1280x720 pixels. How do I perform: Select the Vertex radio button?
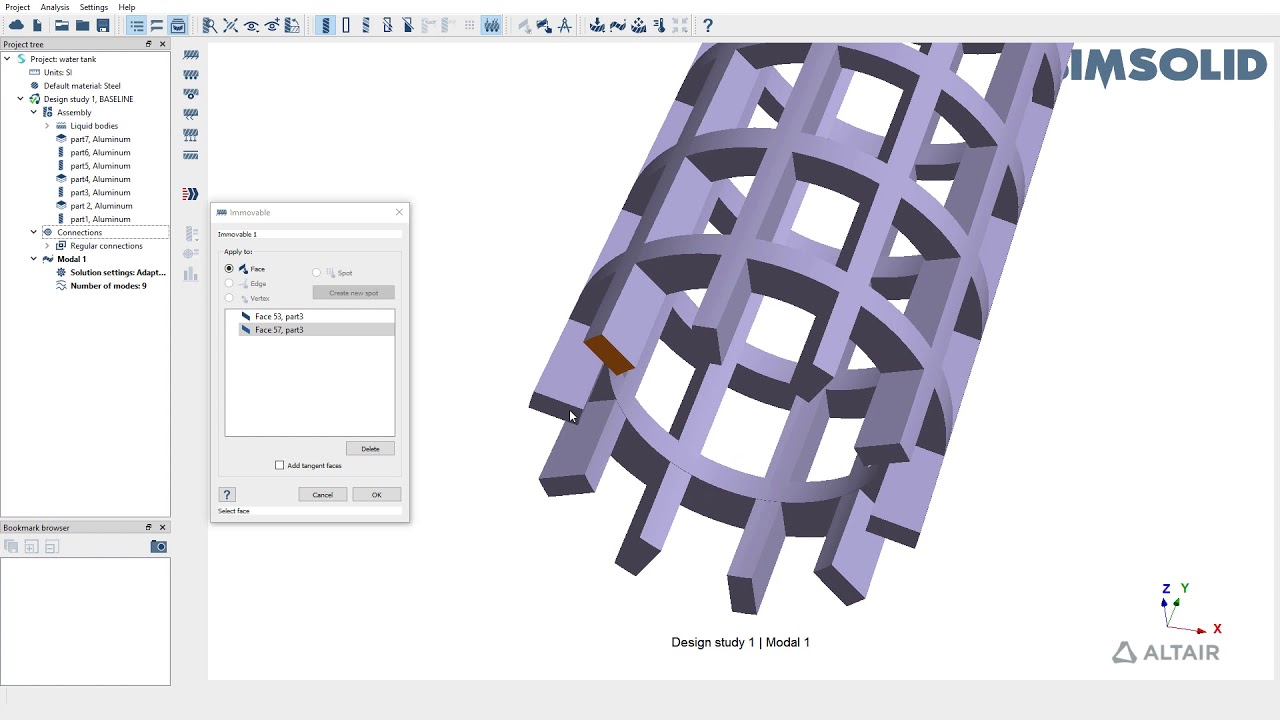click(x=229, y=298)
